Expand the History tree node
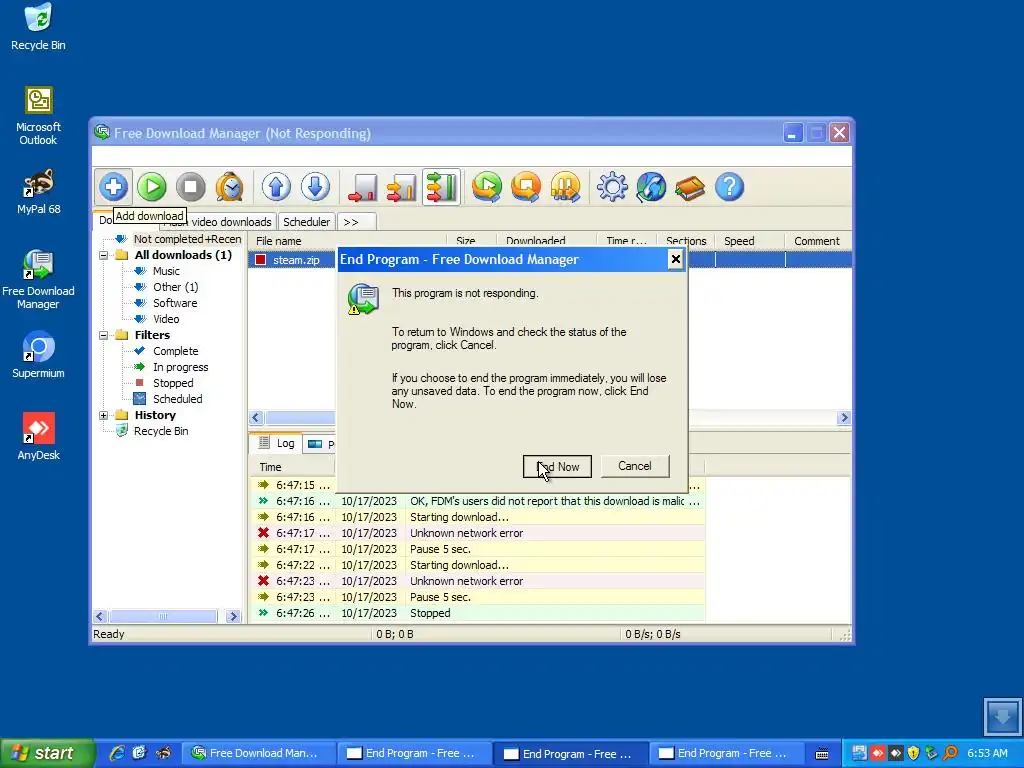Screen dimensions: 1024x768 104,415
